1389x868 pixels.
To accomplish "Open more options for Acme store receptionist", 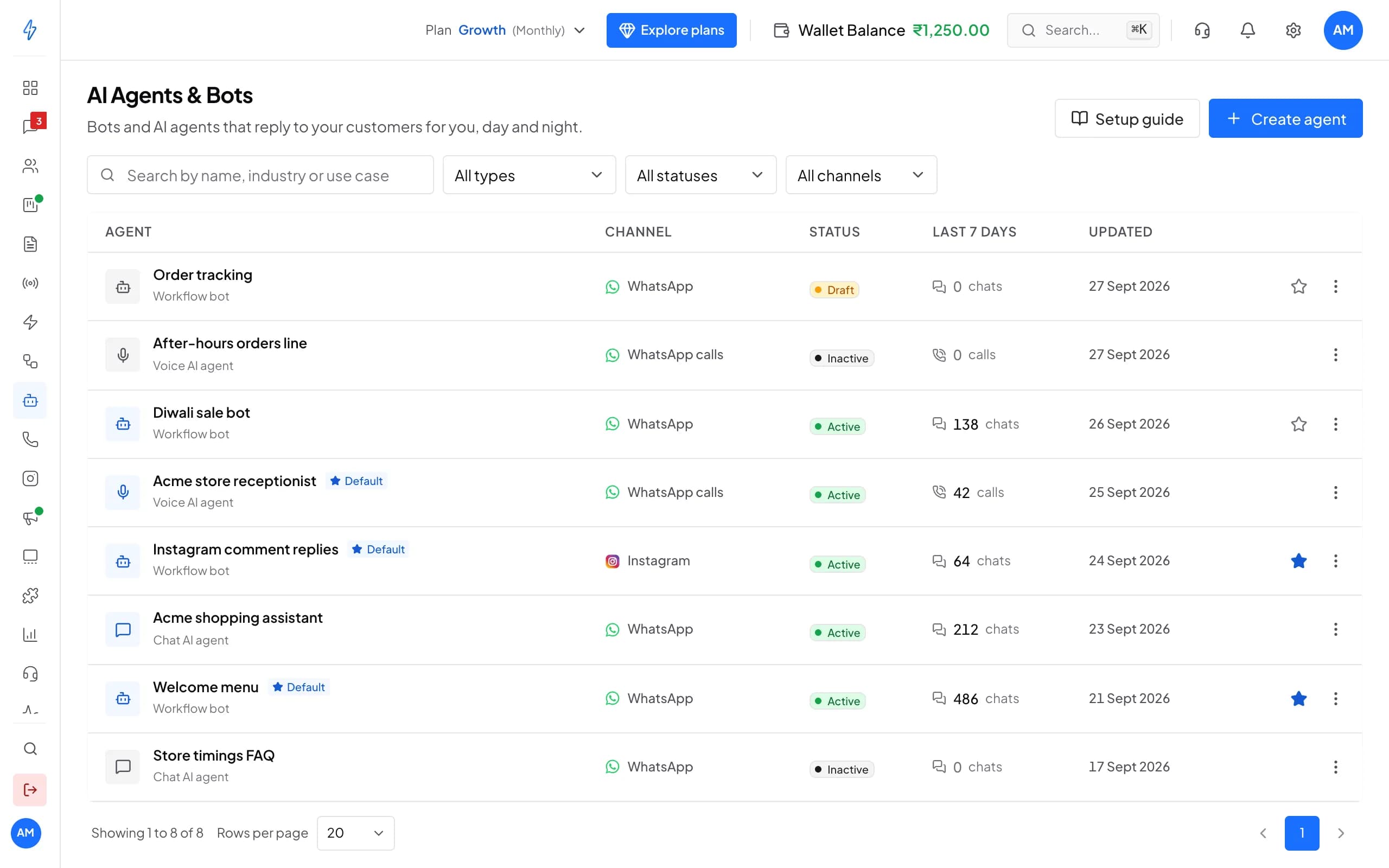I will (1336, 493).
